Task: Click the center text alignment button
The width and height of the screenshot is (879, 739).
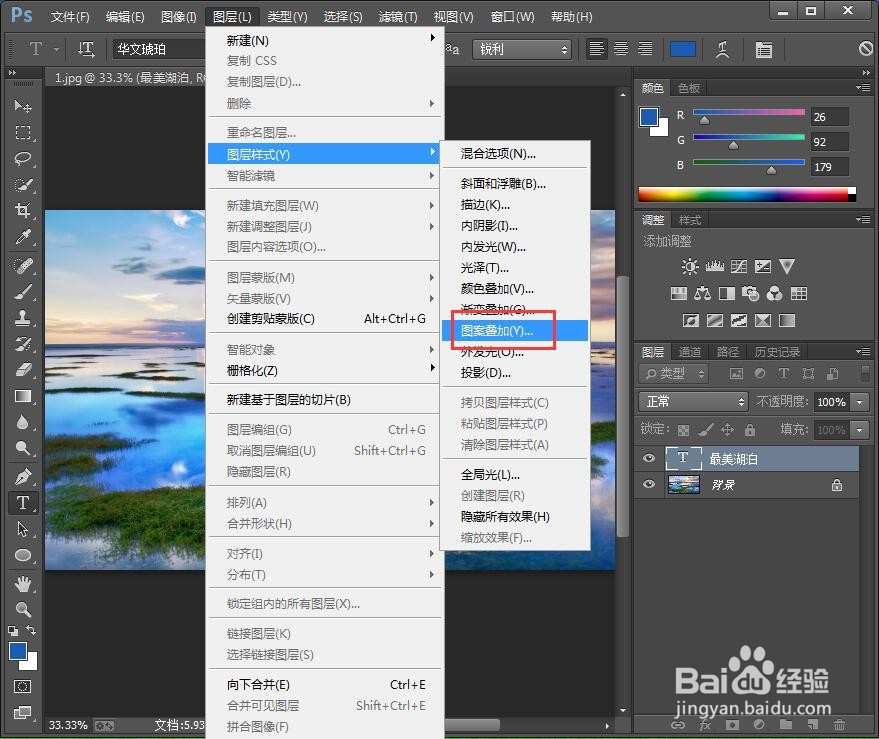Action: 619,48
